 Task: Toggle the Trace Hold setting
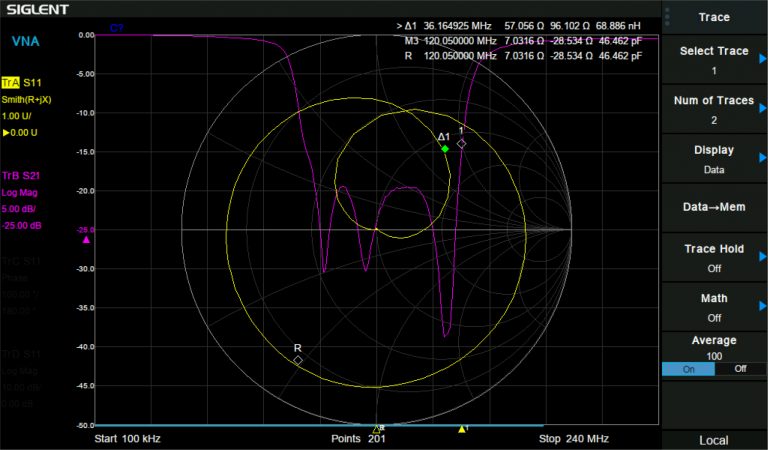(x=713, y=258)
